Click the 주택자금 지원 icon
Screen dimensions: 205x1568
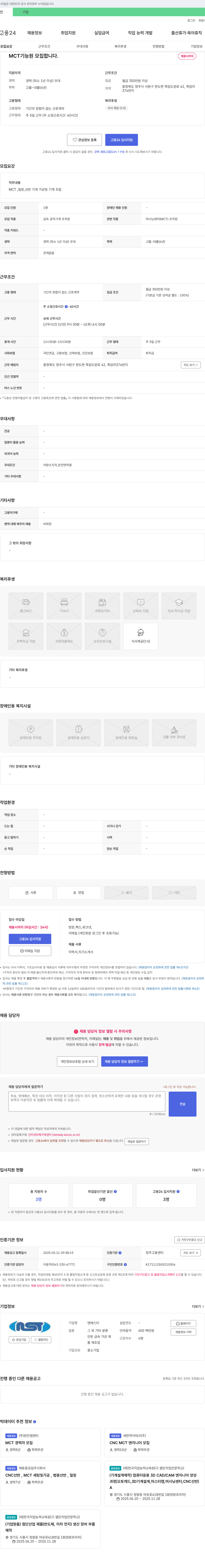point(26,636)
